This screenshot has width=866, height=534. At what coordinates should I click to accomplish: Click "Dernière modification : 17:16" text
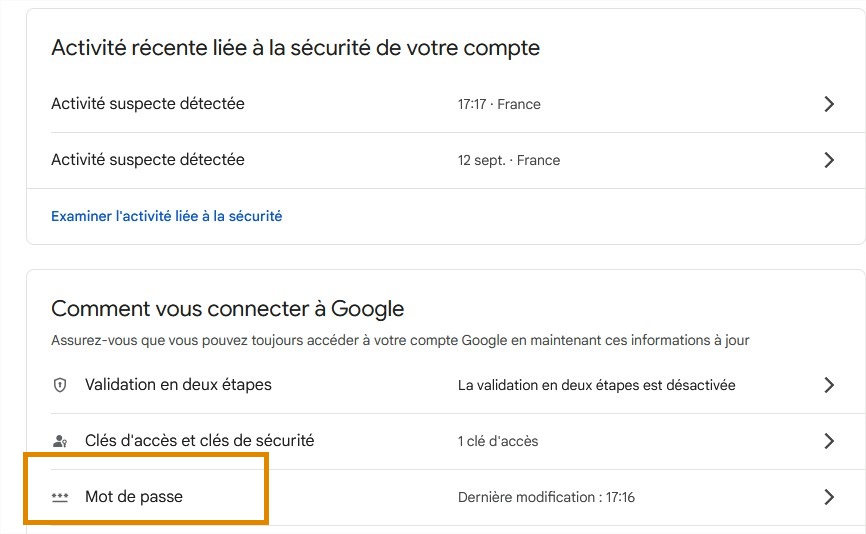click(547, 497)
